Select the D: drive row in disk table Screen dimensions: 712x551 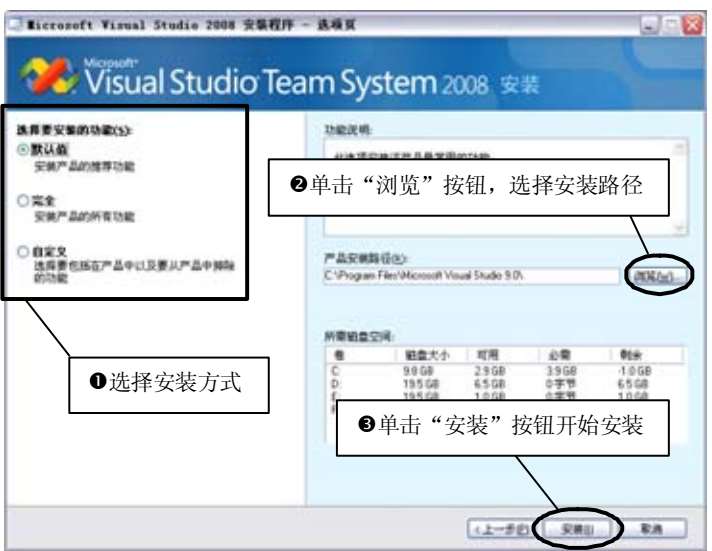[504, 384]
